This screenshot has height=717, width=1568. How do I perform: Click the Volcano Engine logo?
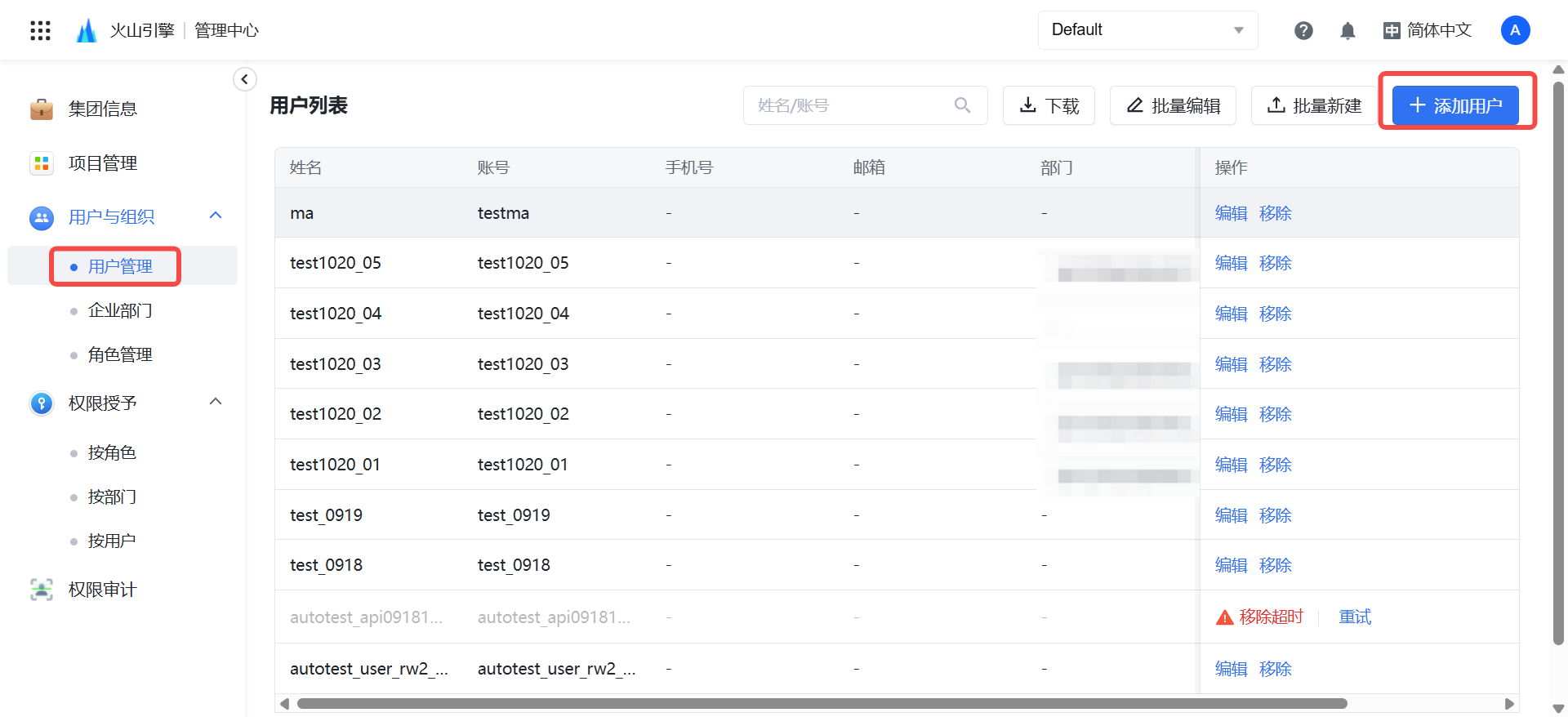click(87, 30)
